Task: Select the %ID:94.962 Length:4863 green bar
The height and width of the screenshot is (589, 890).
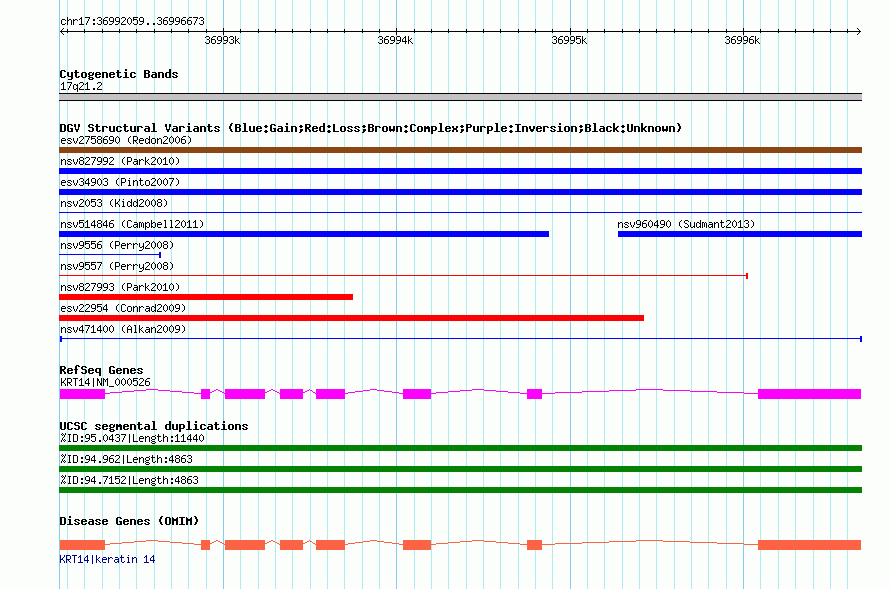Action: pos(460,469)
